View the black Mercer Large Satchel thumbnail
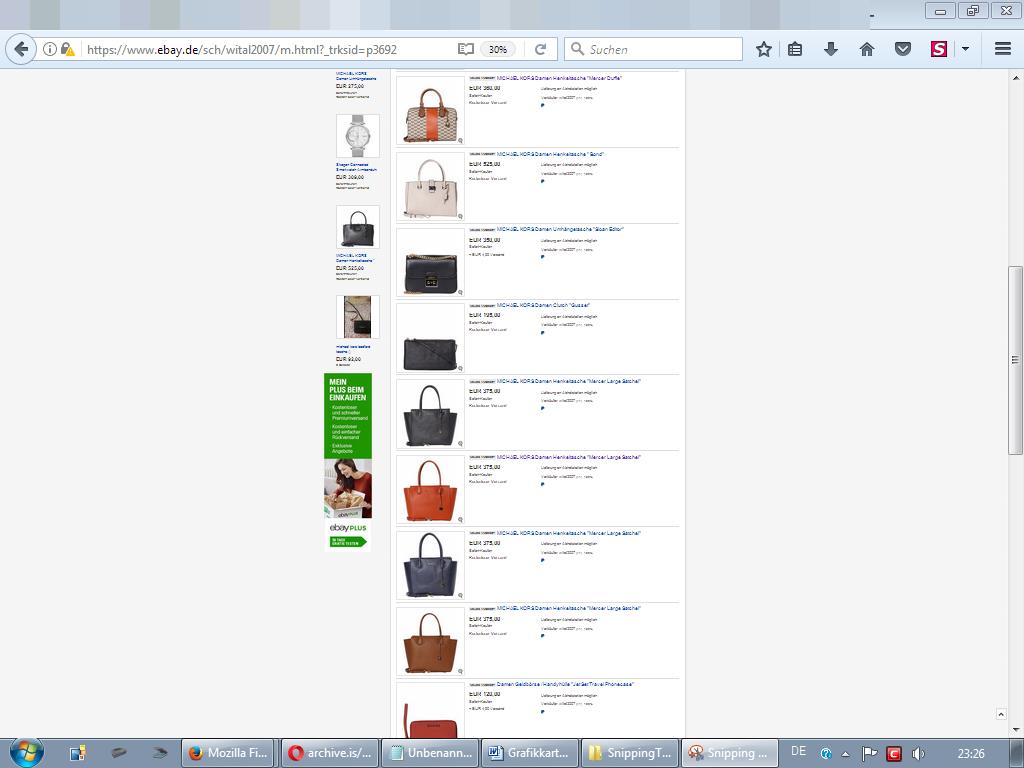The height and width of the screenshot is (768, 1024). pos(430,413)
